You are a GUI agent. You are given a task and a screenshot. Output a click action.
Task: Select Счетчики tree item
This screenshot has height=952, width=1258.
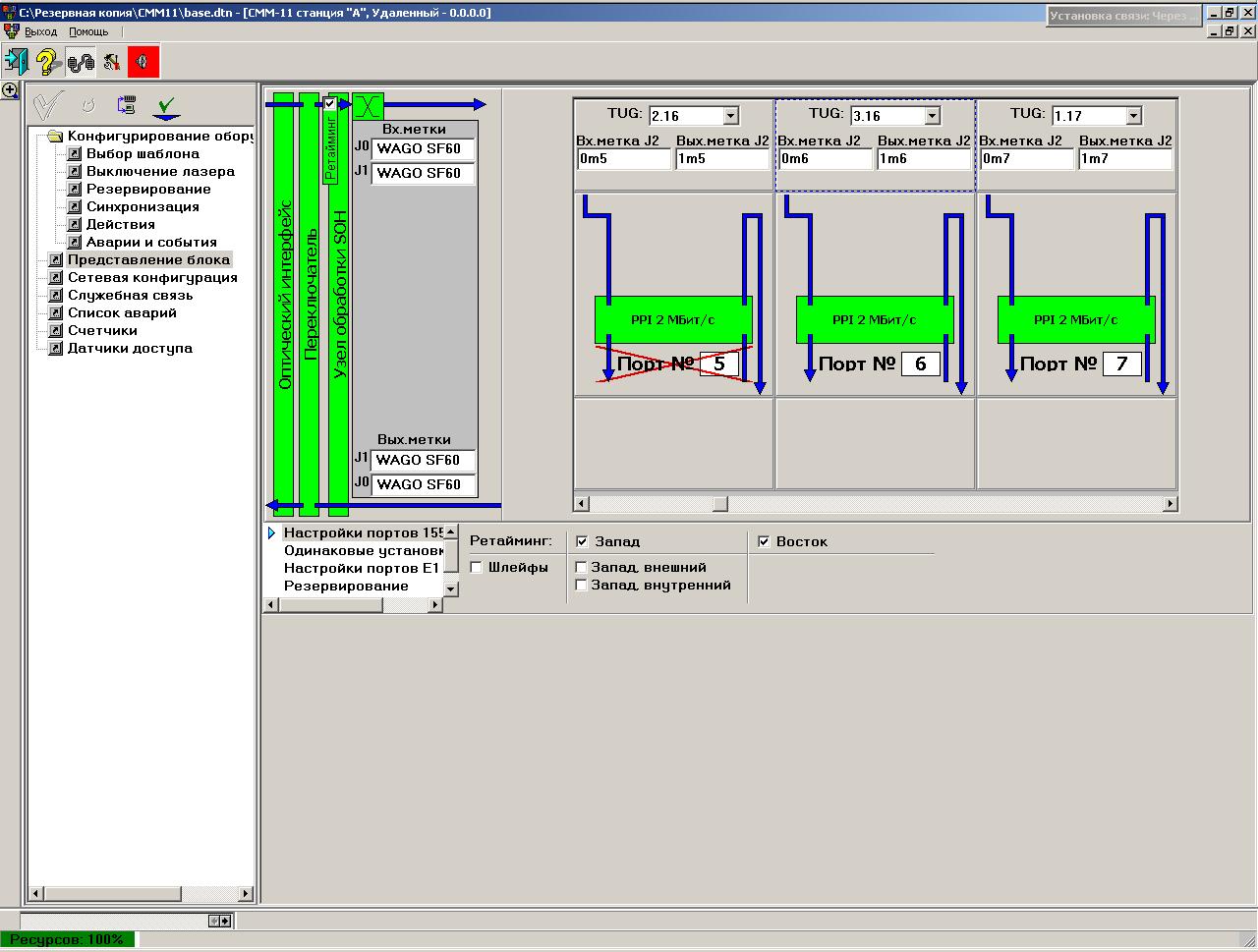(x=102, y=331)
